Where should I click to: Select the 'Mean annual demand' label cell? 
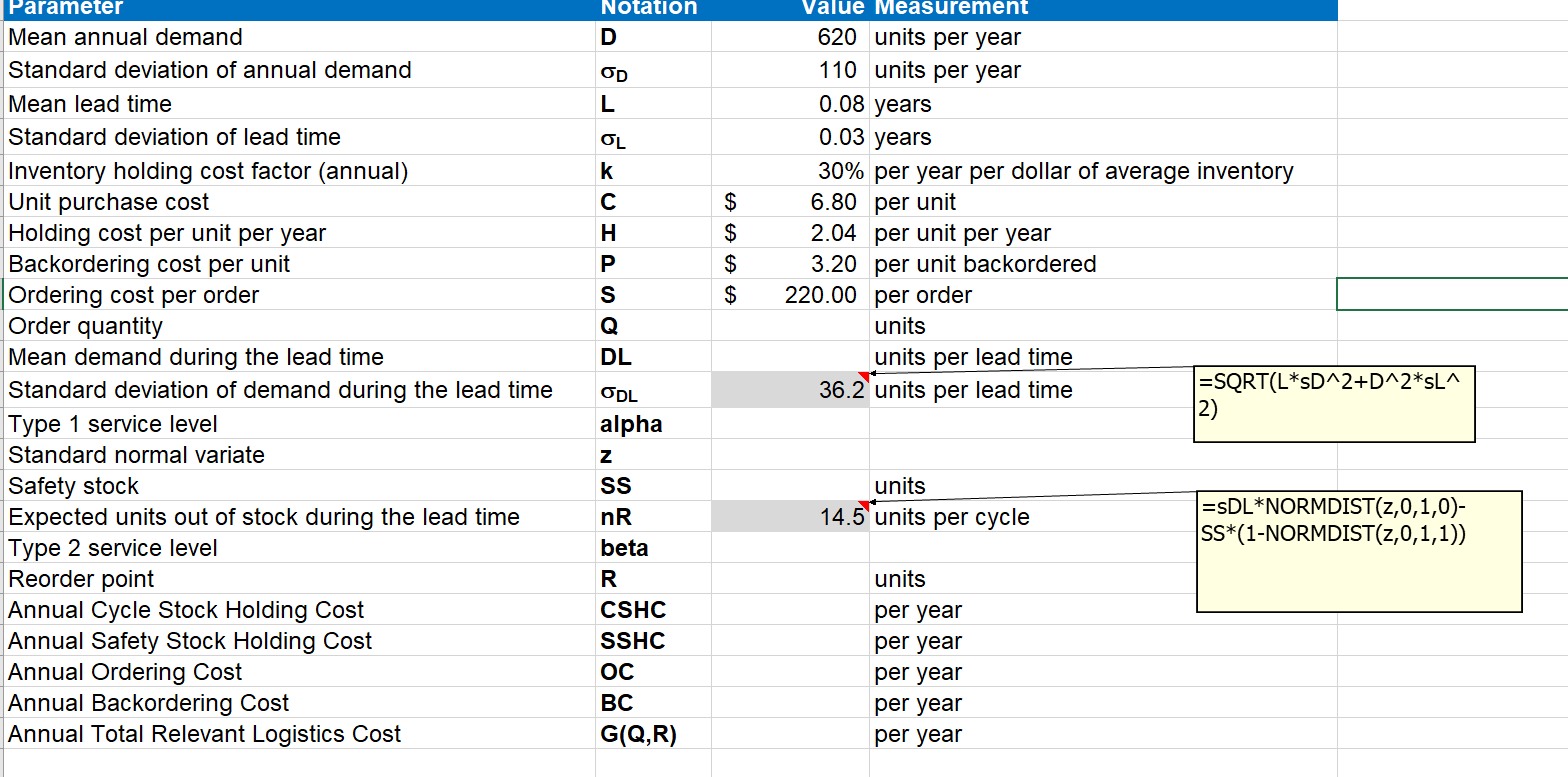pyautogui.click(x=299, y=37)
